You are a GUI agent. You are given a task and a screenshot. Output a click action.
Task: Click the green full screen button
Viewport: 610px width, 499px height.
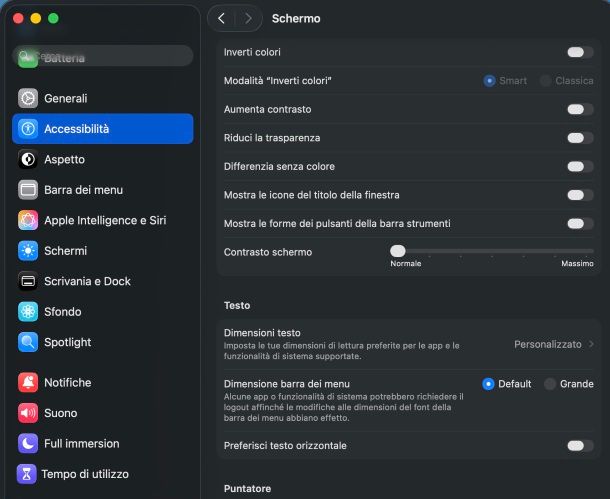53,18
